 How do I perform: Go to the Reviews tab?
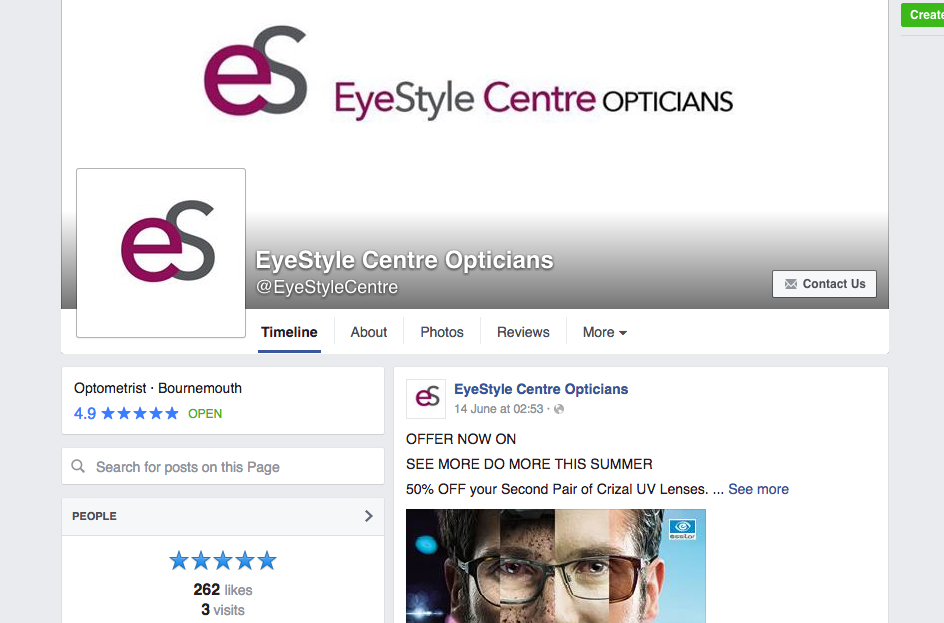tap(523, 332)
